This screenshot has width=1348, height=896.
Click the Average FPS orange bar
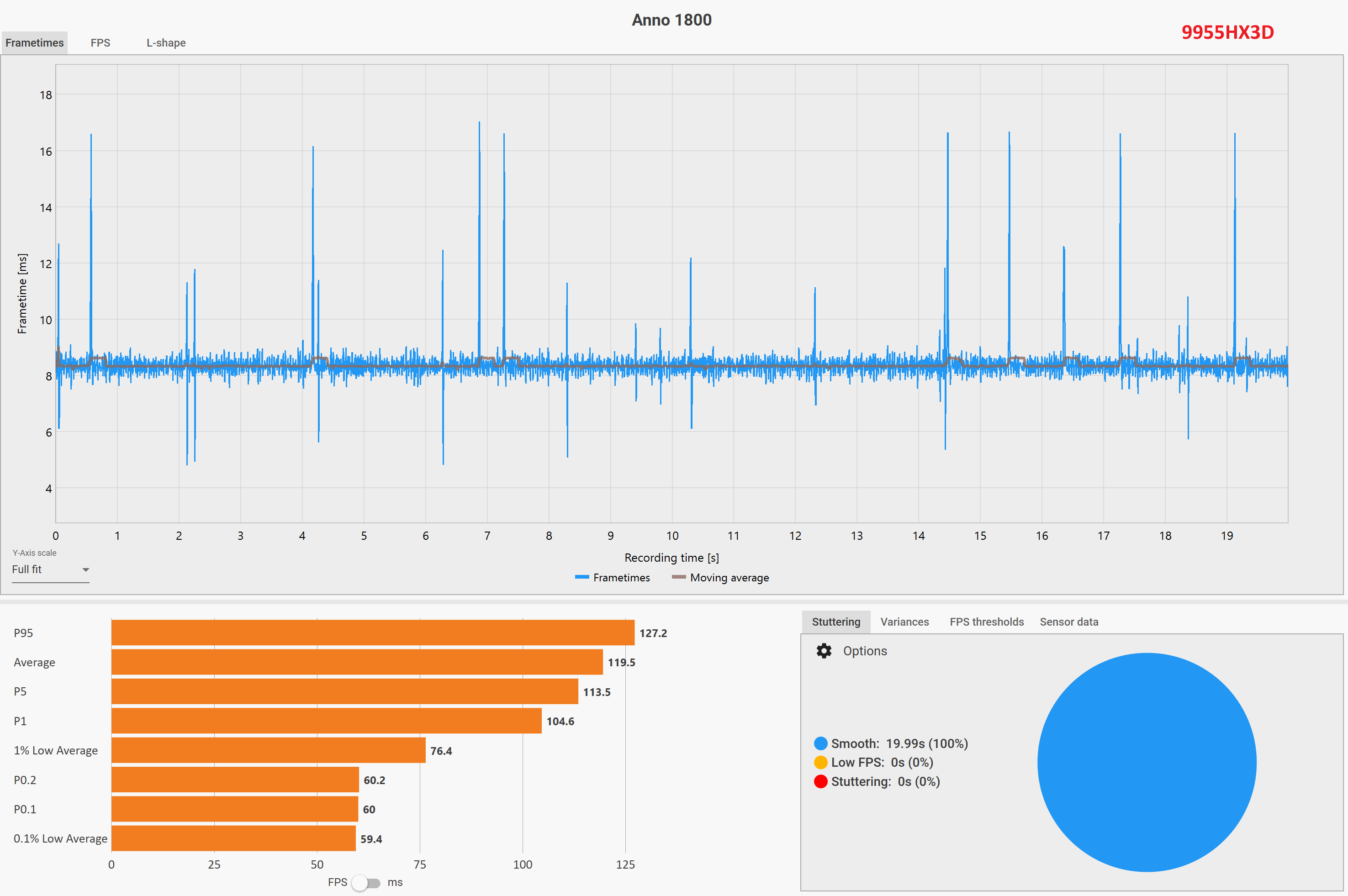(357, 662)
